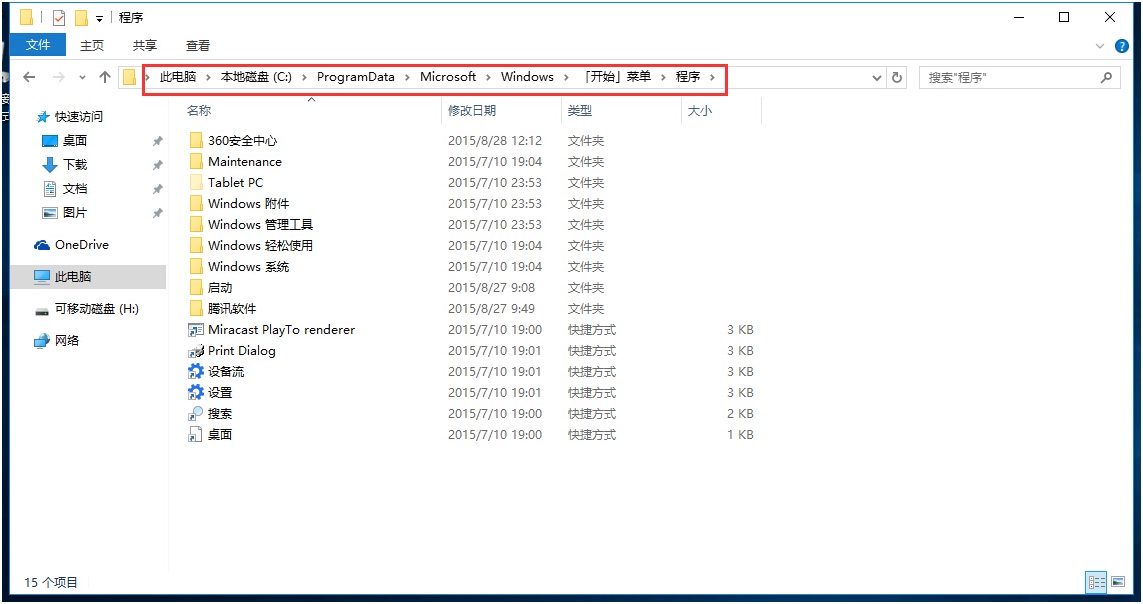Open the recent locations dropdown arrow
Image resolution: width=1143 pixels, height=604 pixels.
pyautogui.click(x=81, y=77)
